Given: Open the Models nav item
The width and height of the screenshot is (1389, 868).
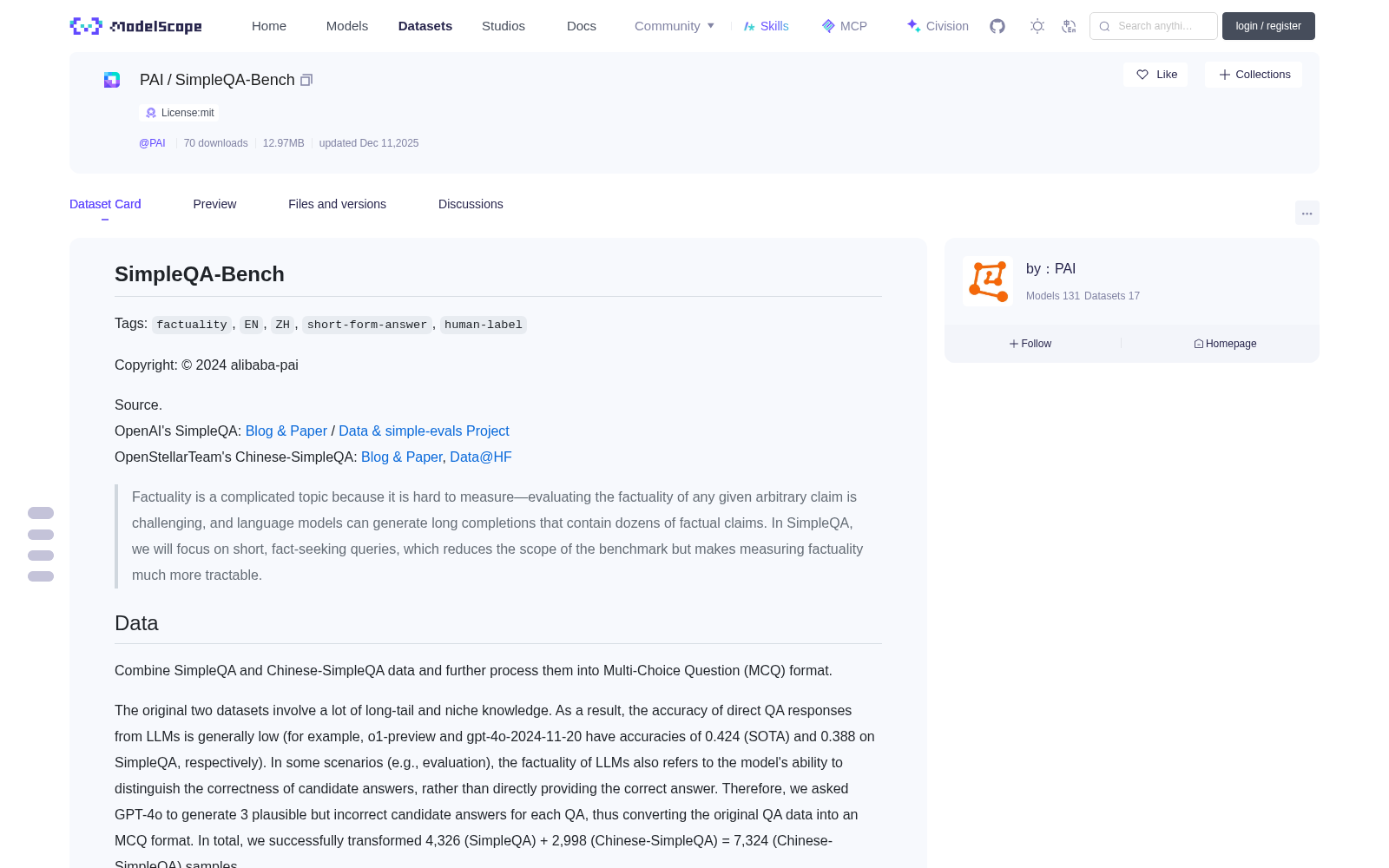Looking at the screenshot, I should click(x=347, y=26).
